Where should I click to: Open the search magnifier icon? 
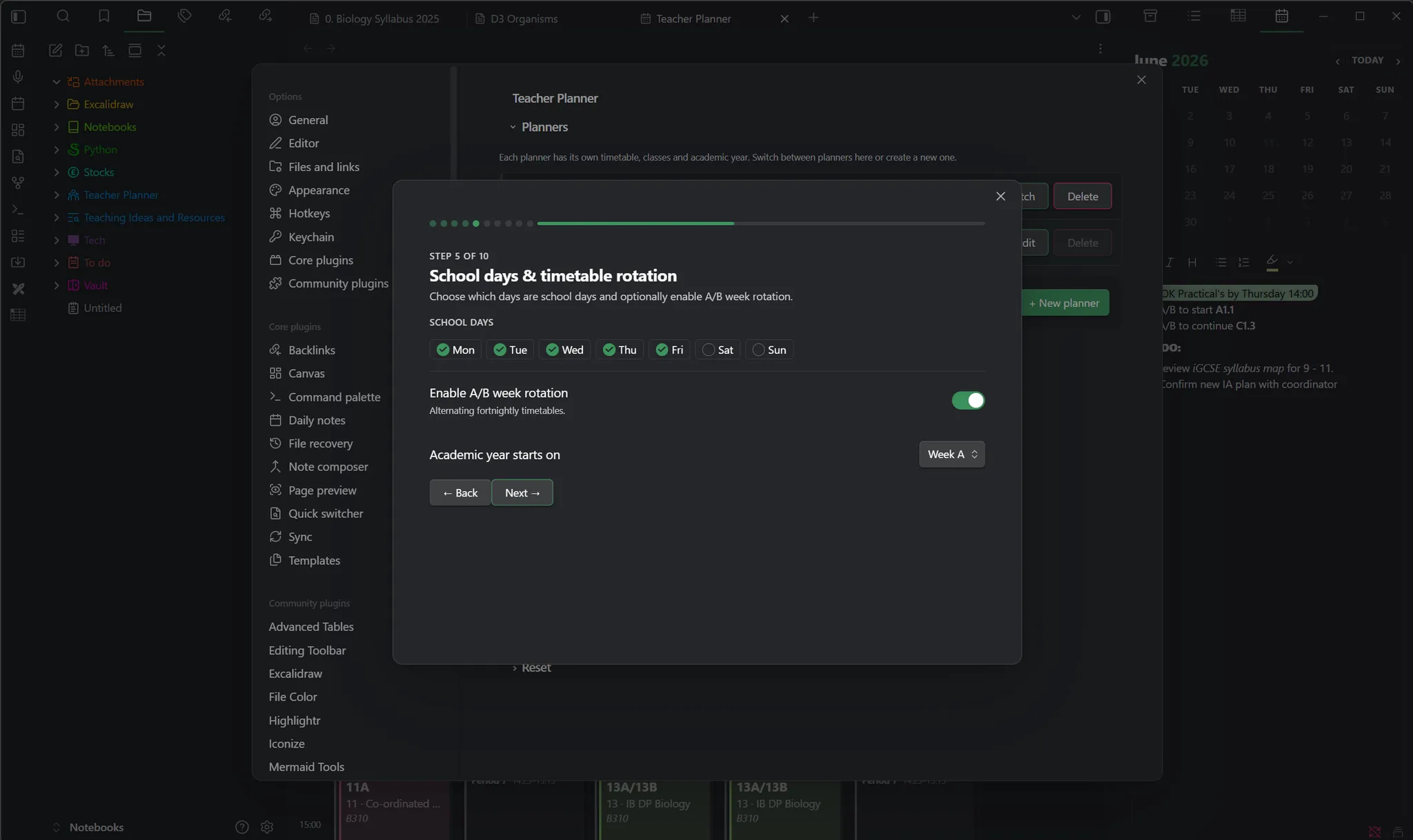[63, 16]
